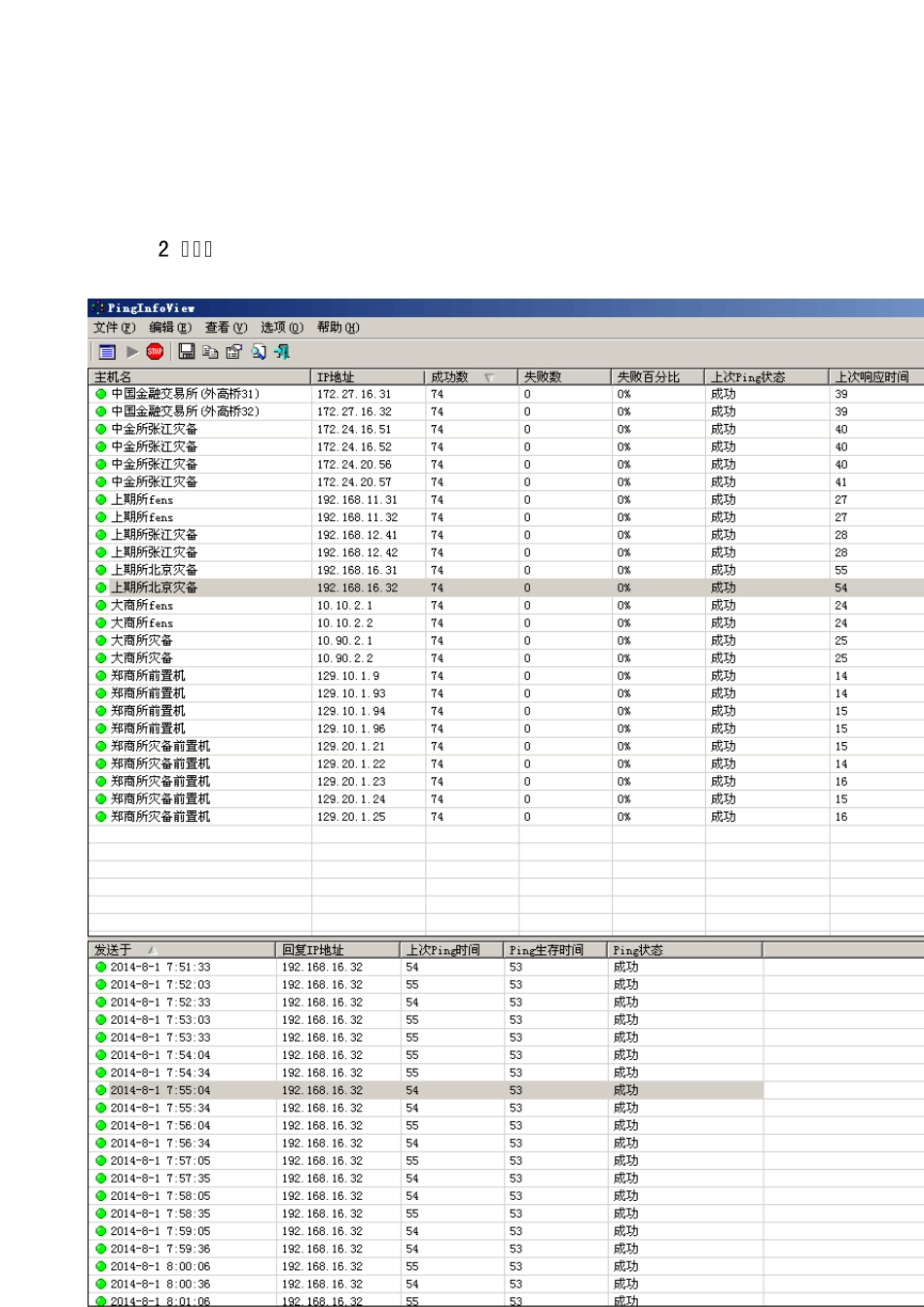Viewport: 924px width, 1307px height.
Task: Select ping record sent 2014-8-1 7:59:36
Action: (426, 1250)
